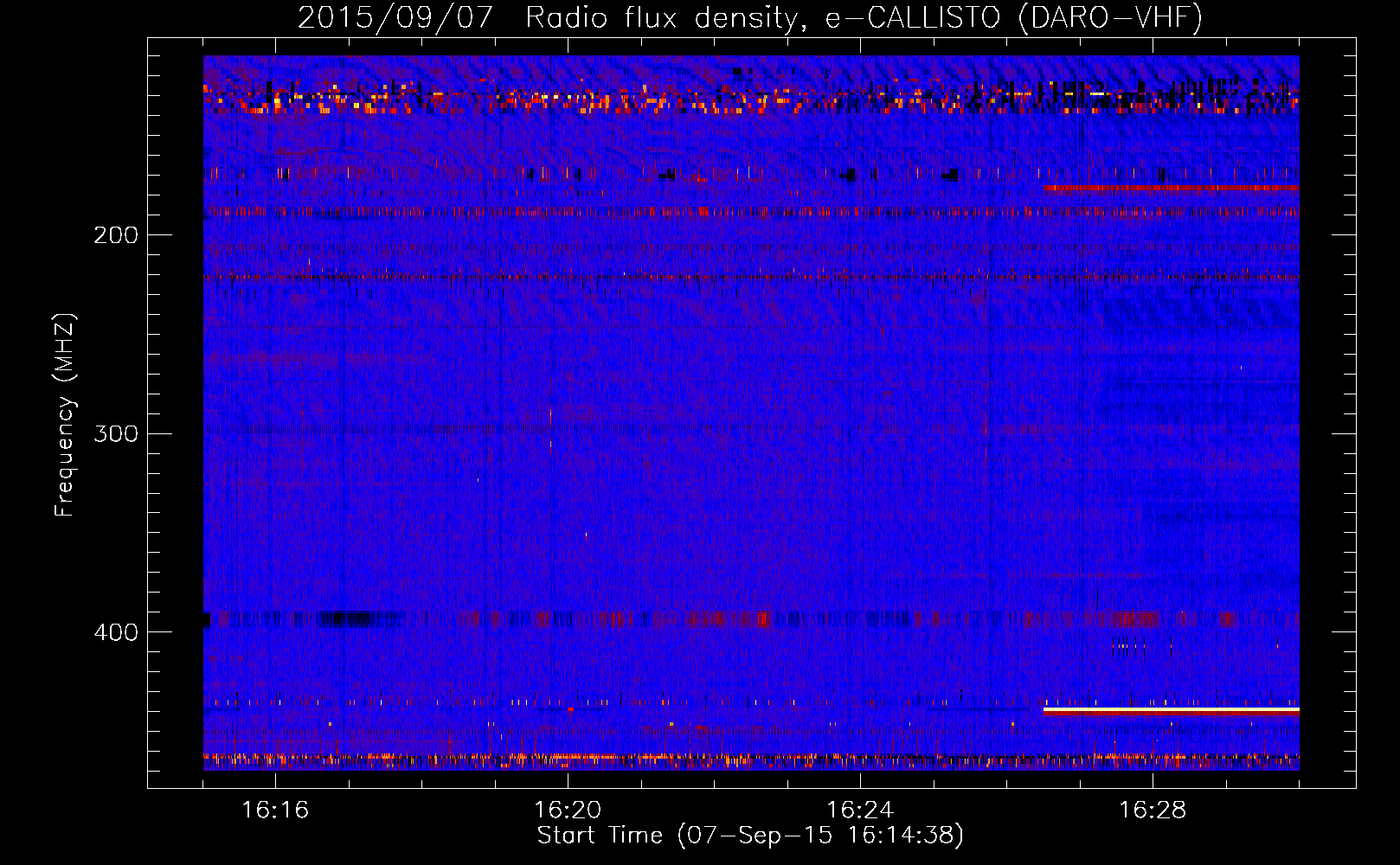
Task: Click the 'Frequency (MHZ)' axis label
Action: click(x=66, y=415)
